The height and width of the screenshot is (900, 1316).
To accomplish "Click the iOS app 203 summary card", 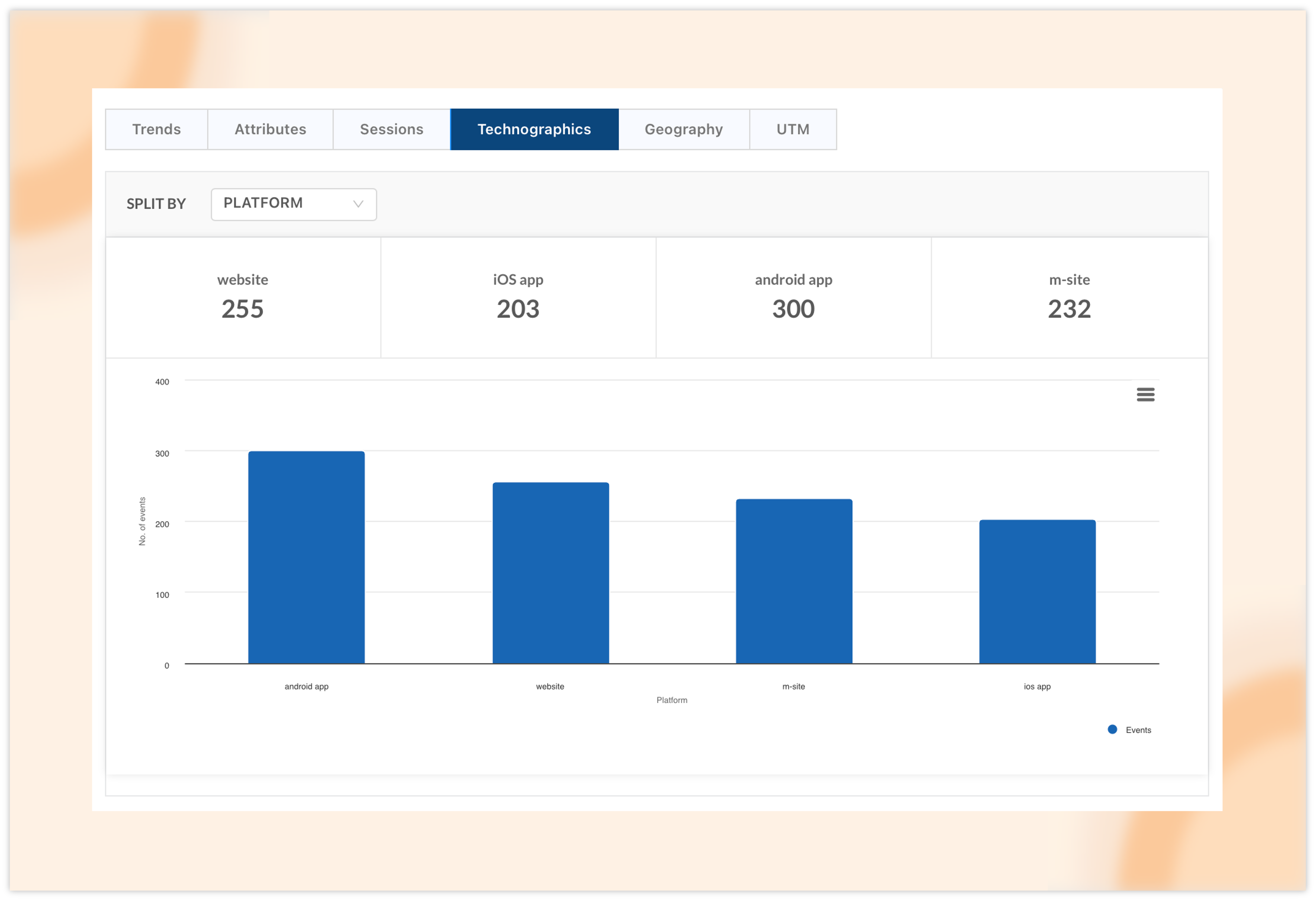I will coord(518,297).
